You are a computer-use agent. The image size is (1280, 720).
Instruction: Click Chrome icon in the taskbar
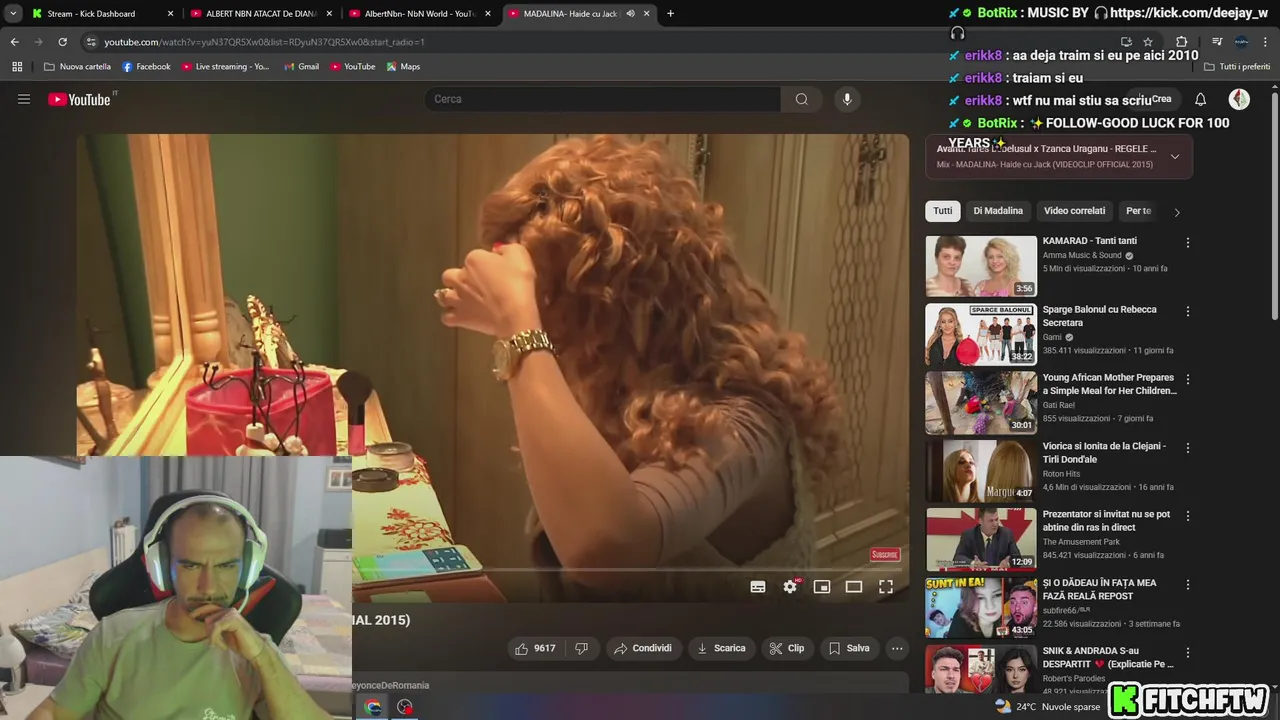coord(373,707)
